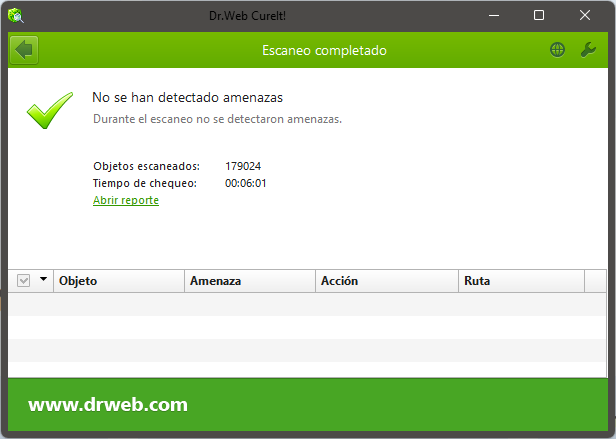616x439 pixels.
Task: Sort by the Acción column header
Action: [x=387, y=281]
